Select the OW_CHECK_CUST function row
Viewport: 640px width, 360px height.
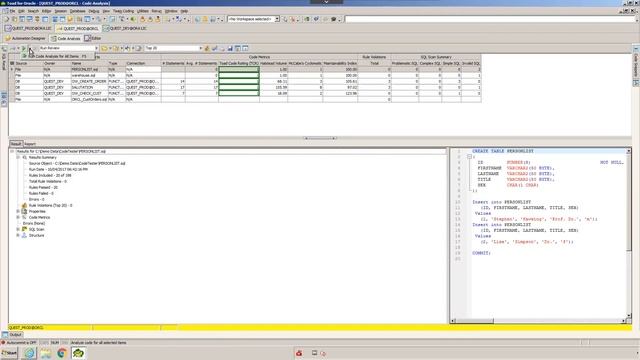(x=245, y=93)
